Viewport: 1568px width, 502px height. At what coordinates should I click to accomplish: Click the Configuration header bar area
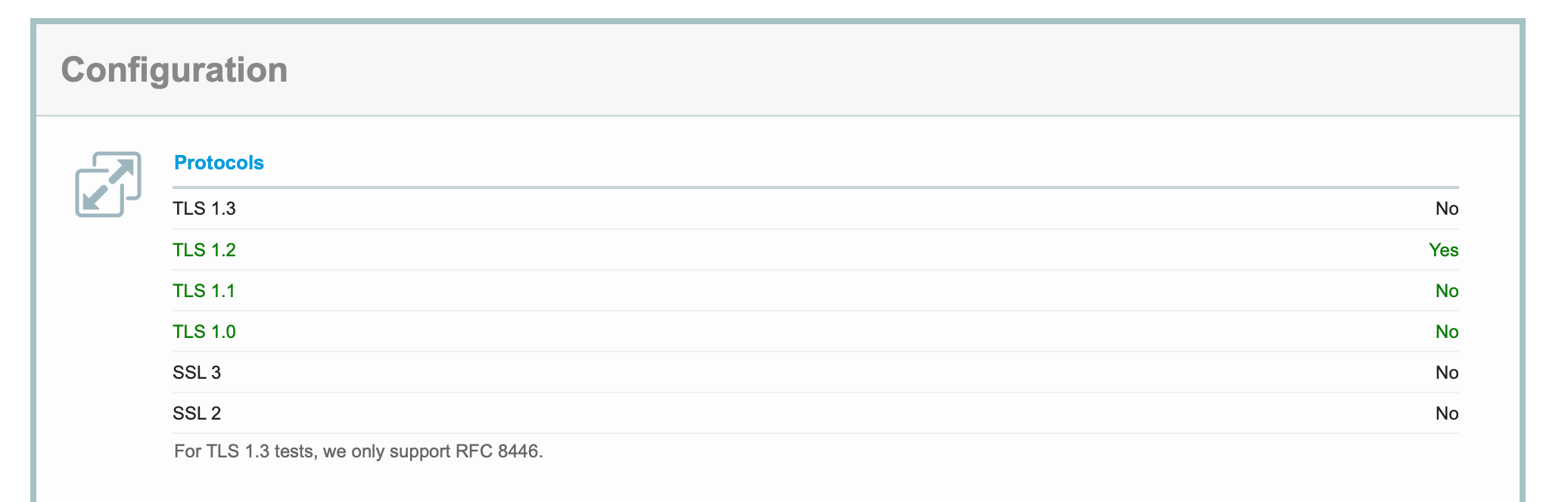(778, 70)
